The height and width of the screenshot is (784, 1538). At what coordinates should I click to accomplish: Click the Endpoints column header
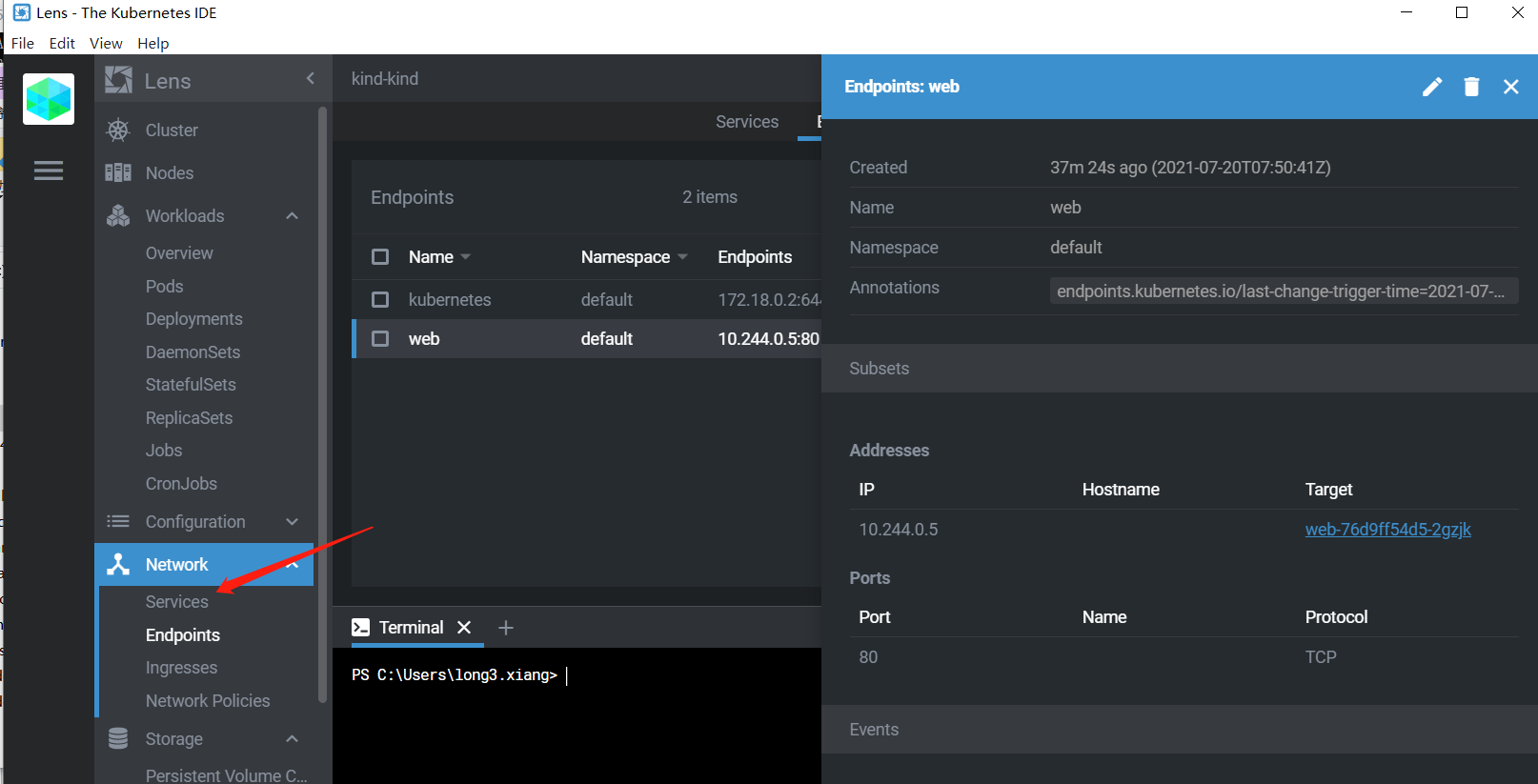click(755, 256)
